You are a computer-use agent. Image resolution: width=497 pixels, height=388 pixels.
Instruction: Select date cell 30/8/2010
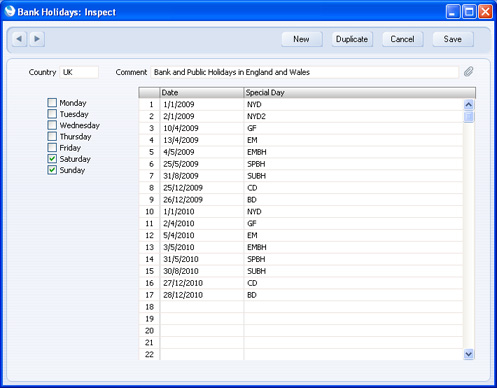point(202,271)
